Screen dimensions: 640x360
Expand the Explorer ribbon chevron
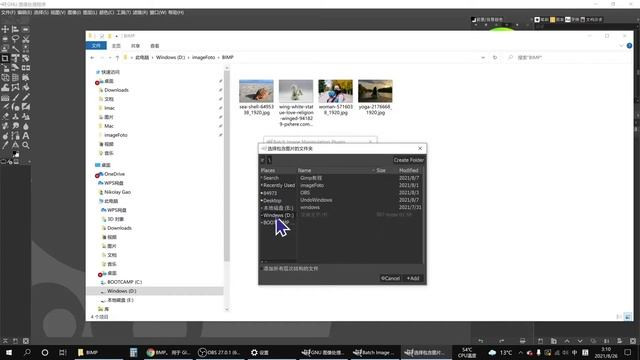point(621,46)
